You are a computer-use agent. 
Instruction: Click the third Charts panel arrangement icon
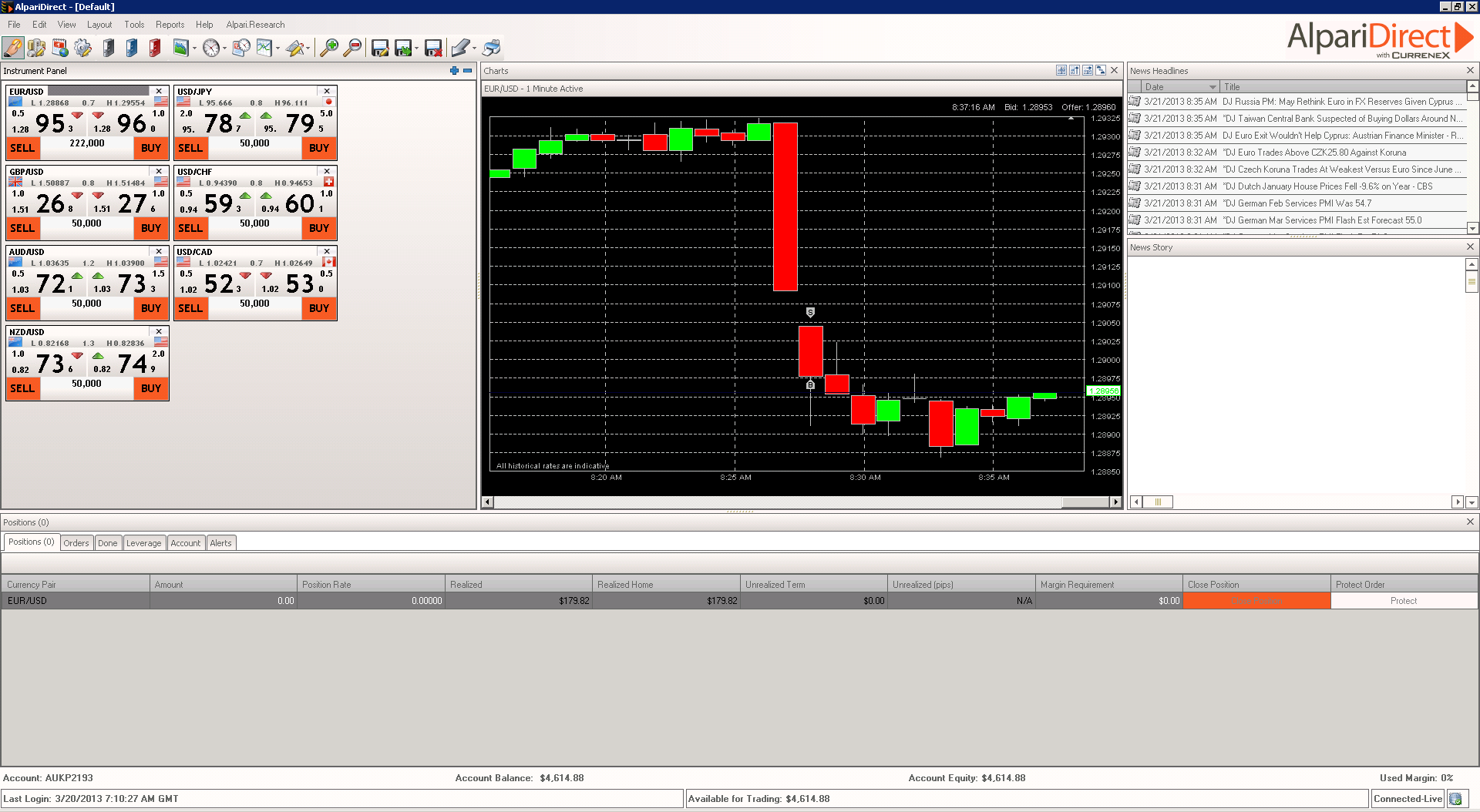(x=1088, y=70)
